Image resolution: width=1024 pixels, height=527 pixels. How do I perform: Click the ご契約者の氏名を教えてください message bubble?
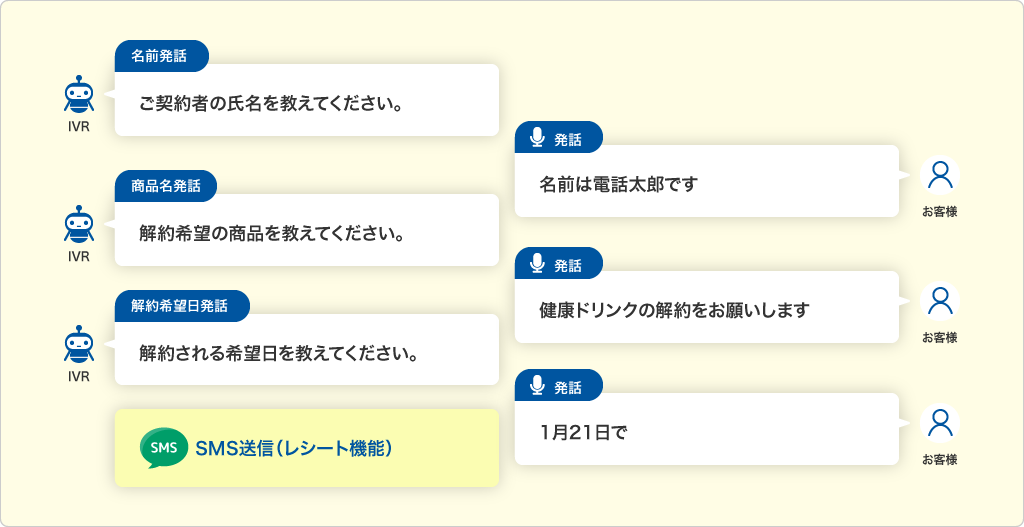[x=307, y=100]
